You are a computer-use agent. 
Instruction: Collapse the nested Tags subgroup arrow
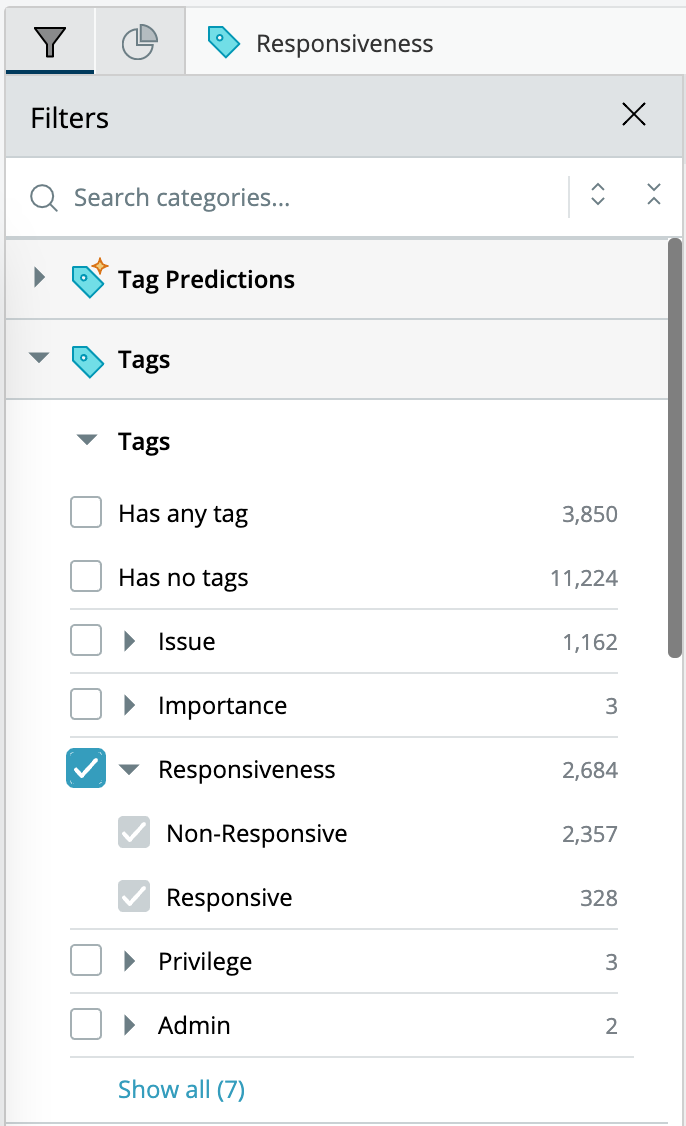87,439
